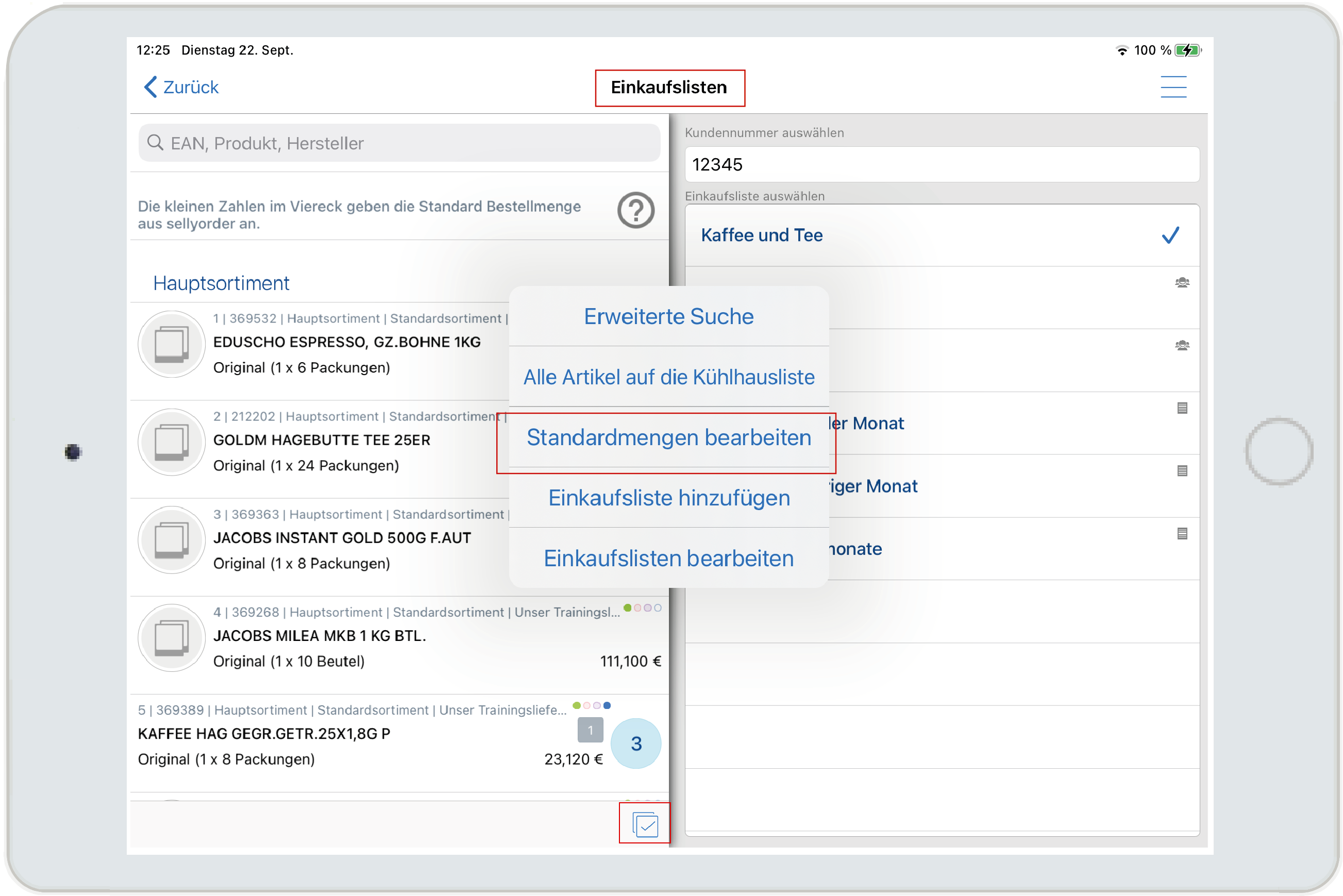Focus the EAN, Produkt, Hersteller search field
This screenshot has height=896, width=1343.
click(400, 143)
